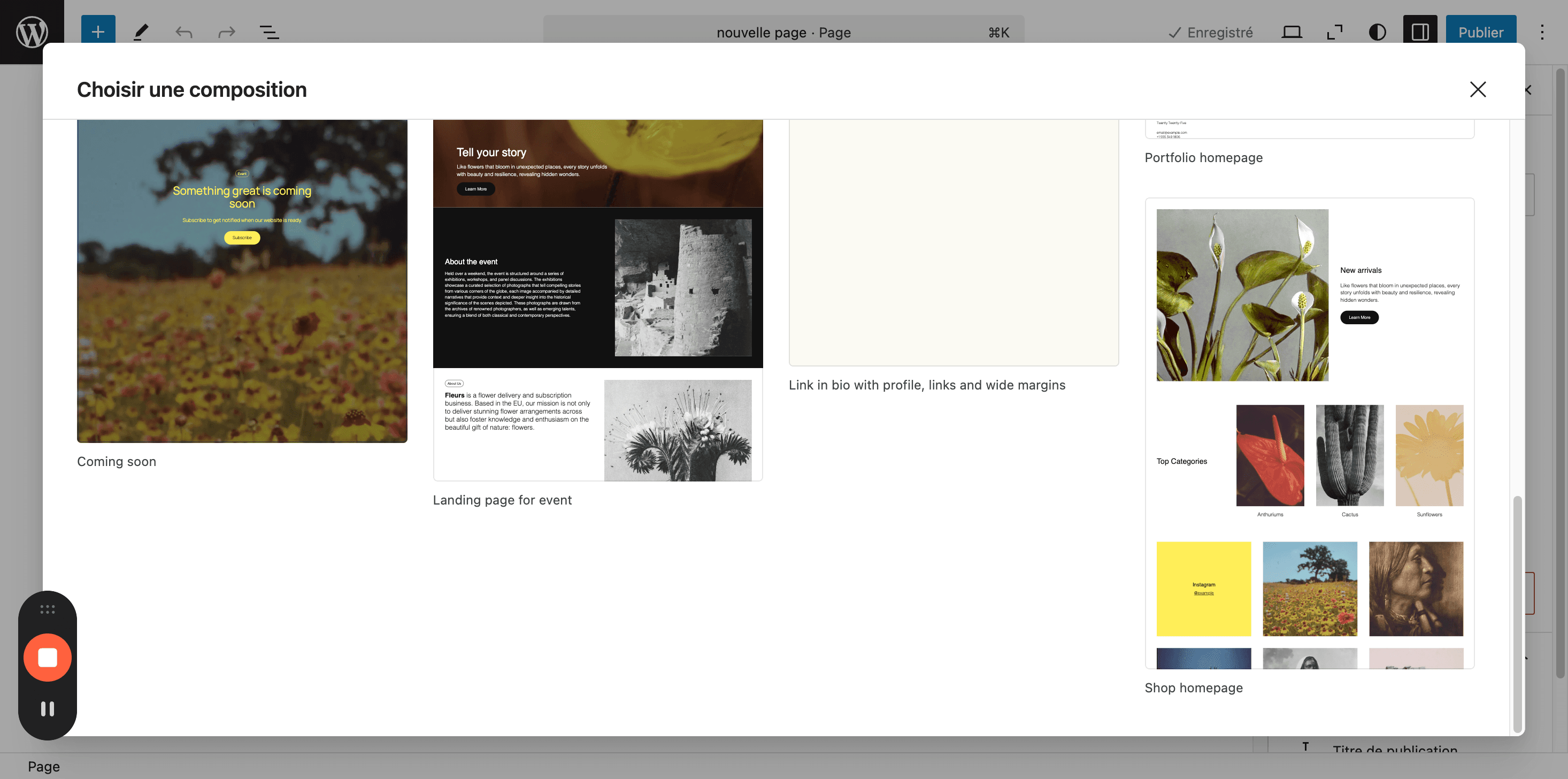Pause the screen recording
This screenshot has height=779, width=1568.
coord(48,708)
